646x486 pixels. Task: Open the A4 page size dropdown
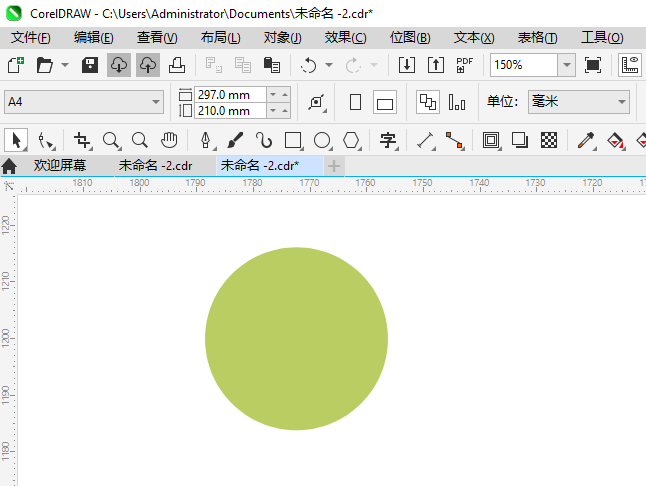[84, 102]
